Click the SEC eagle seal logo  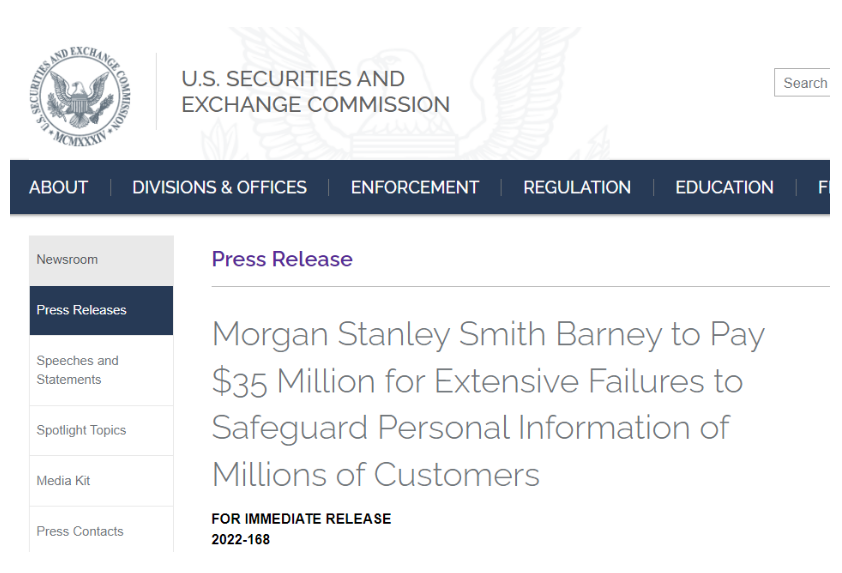click(79, 96)
